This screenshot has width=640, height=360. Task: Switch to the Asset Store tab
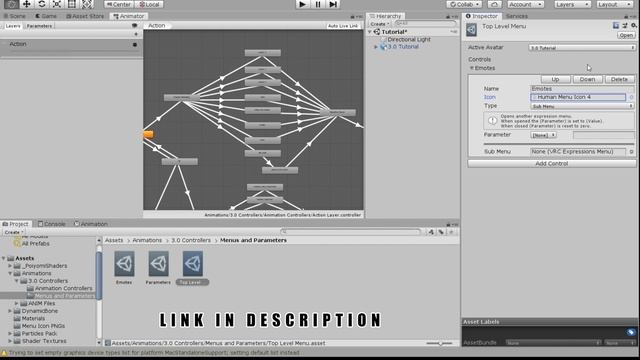(x=85, y=16)
